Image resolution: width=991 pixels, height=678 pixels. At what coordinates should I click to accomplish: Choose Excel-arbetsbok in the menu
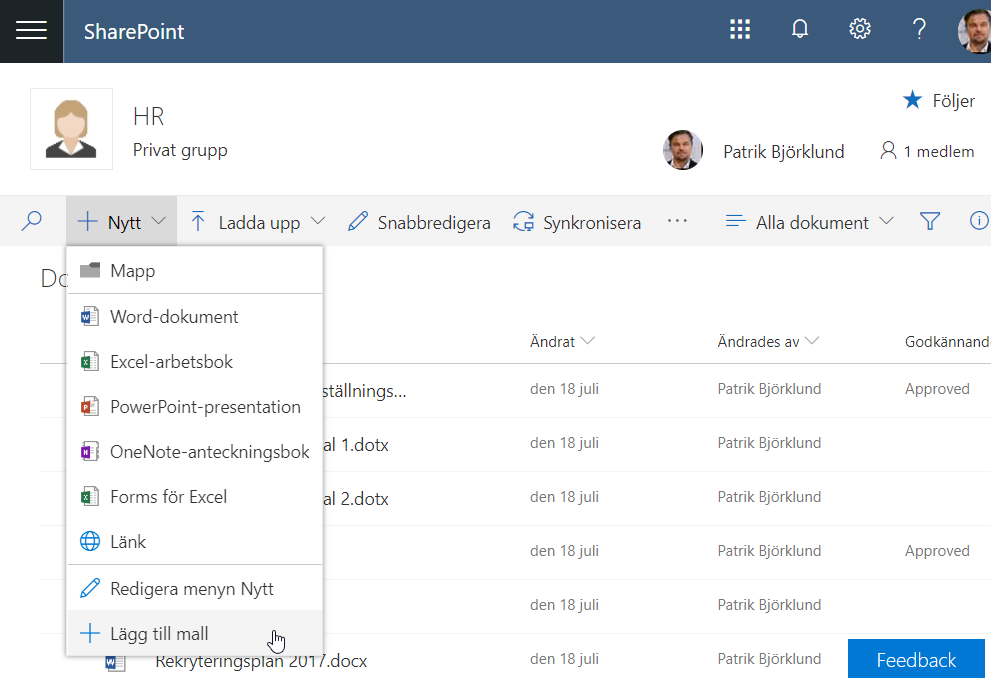(171, 362)
